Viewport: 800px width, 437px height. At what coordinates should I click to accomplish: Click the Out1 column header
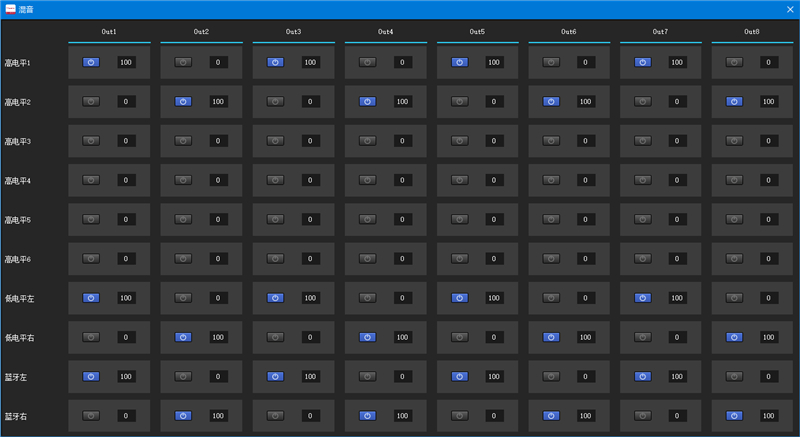[109, 32]
